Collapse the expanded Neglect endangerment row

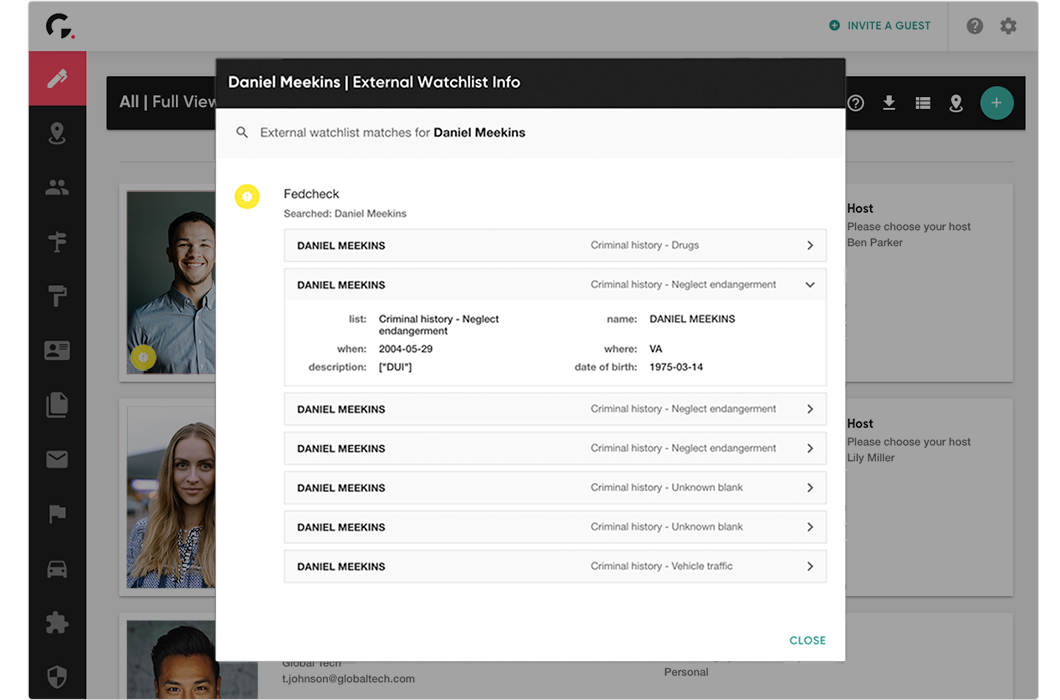click(555, 285)
